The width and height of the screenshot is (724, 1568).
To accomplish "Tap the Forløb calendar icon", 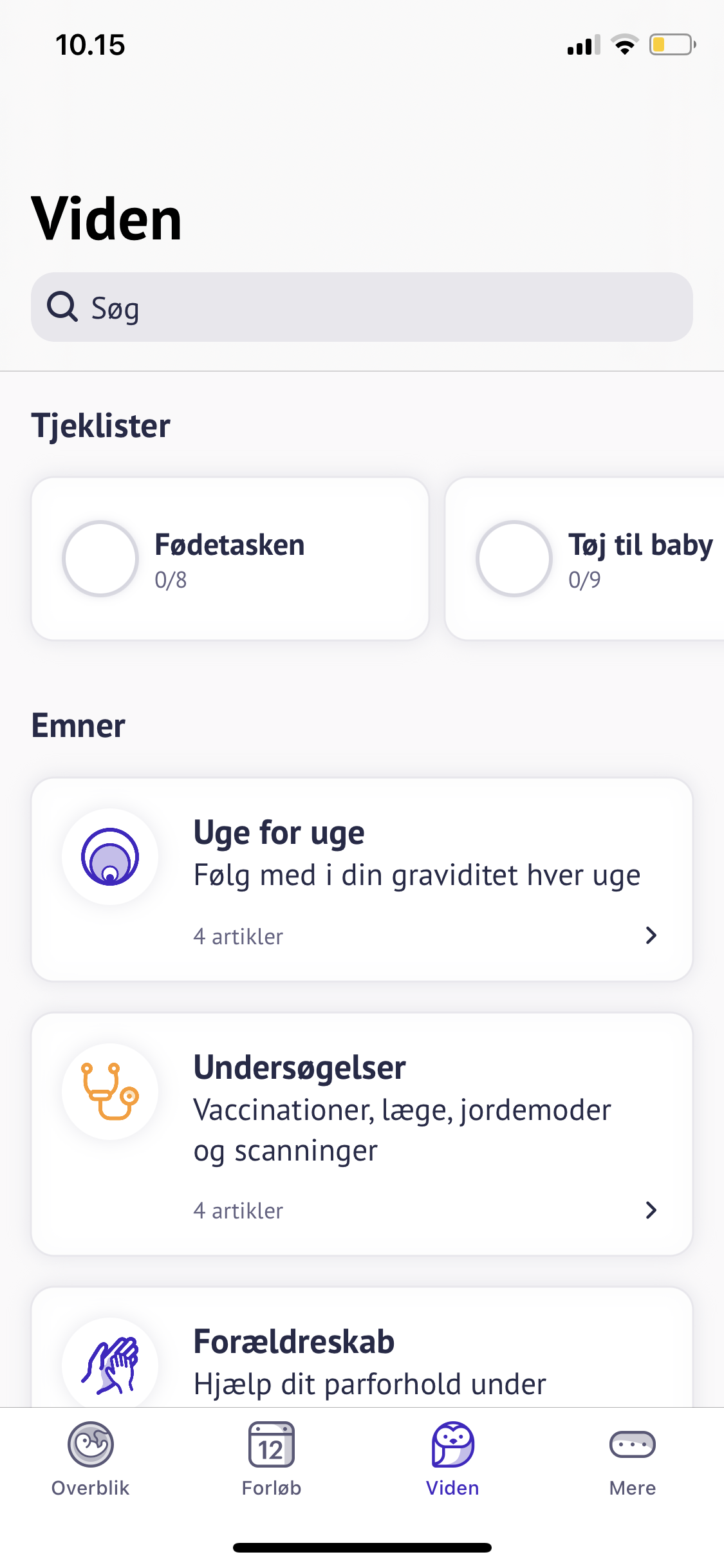I will pos(272,1444).
